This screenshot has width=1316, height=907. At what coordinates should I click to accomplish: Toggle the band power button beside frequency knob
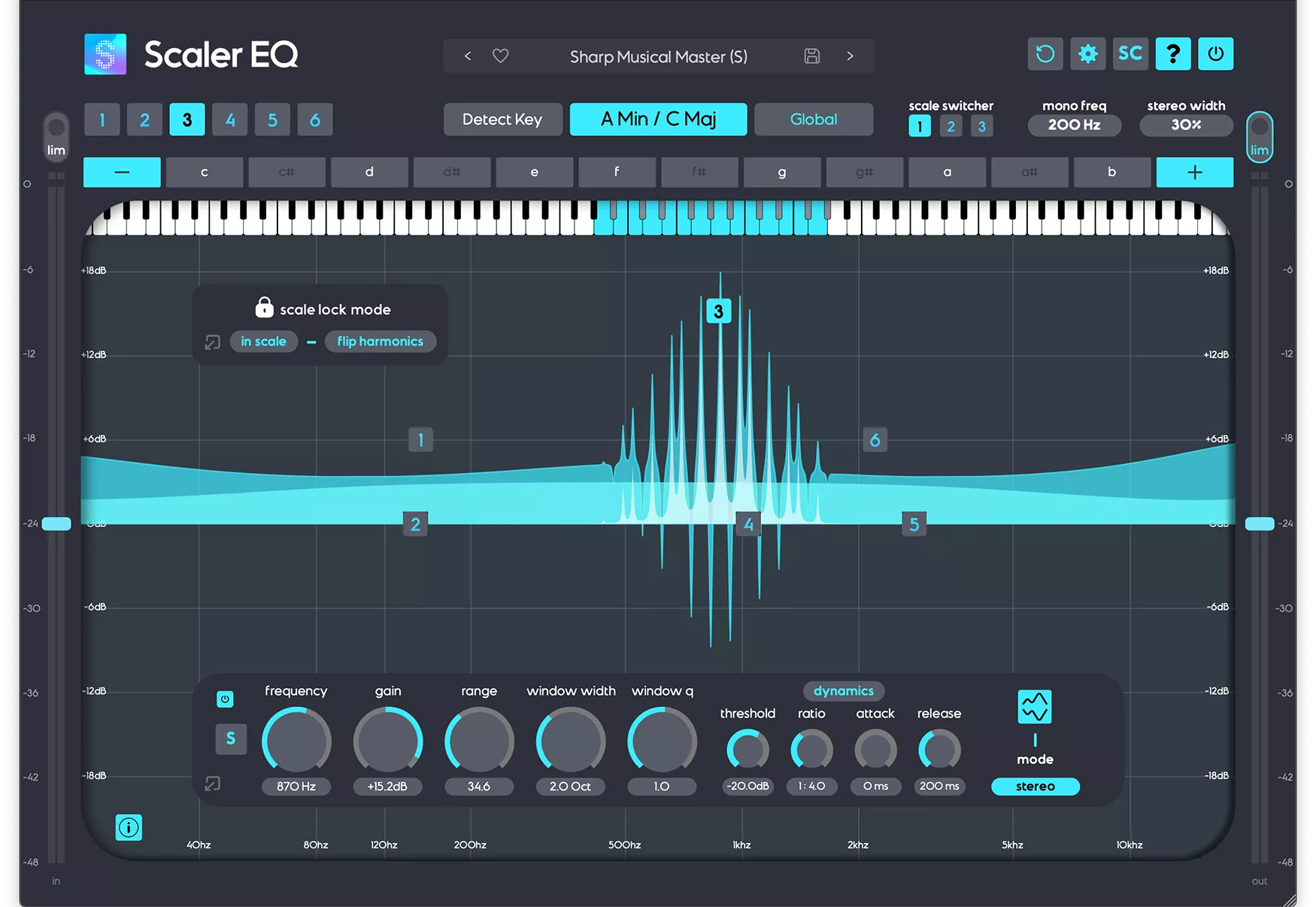(225, 699)
